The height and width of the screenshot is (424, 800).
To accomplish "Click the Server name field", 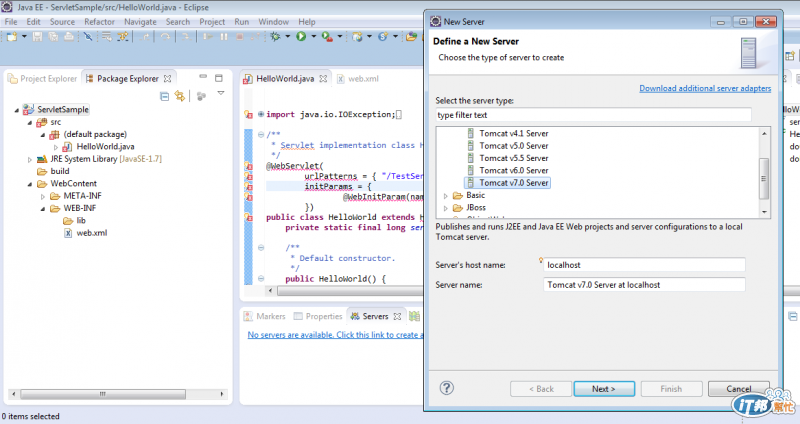I will click(644, 285).
